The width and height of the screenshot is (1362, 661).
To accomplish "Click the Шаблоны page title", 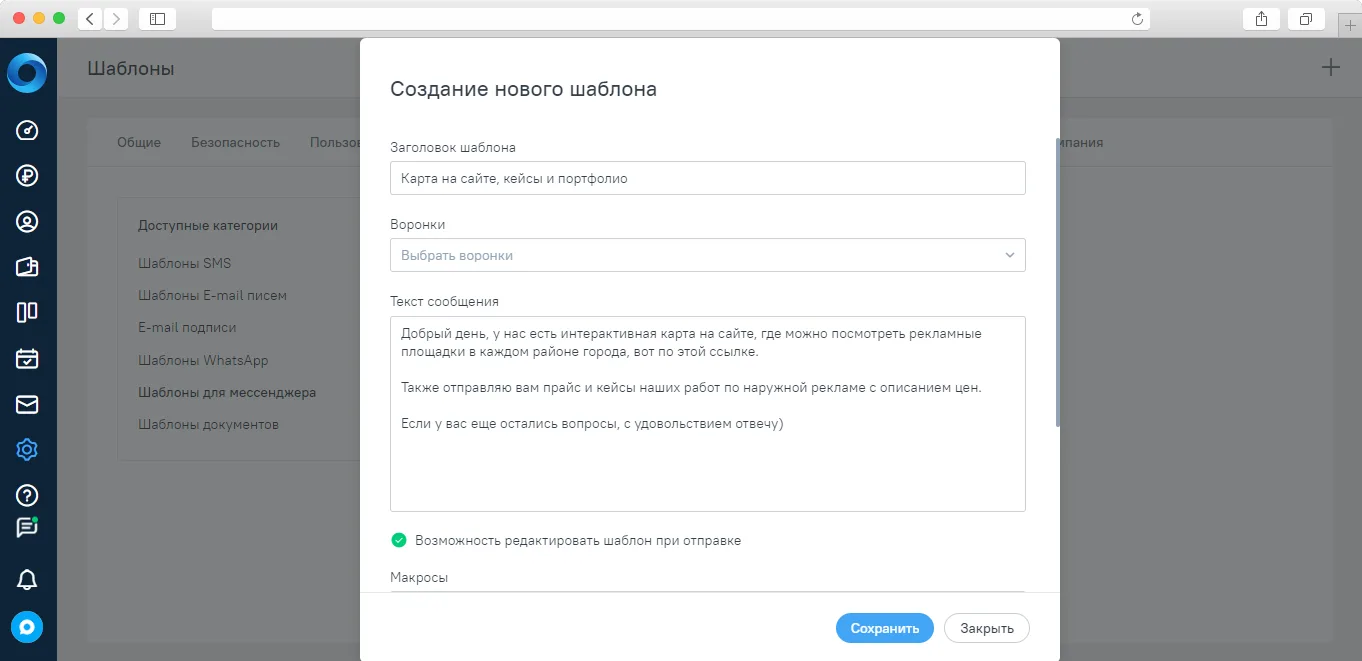I will click(x=131, y=69).
